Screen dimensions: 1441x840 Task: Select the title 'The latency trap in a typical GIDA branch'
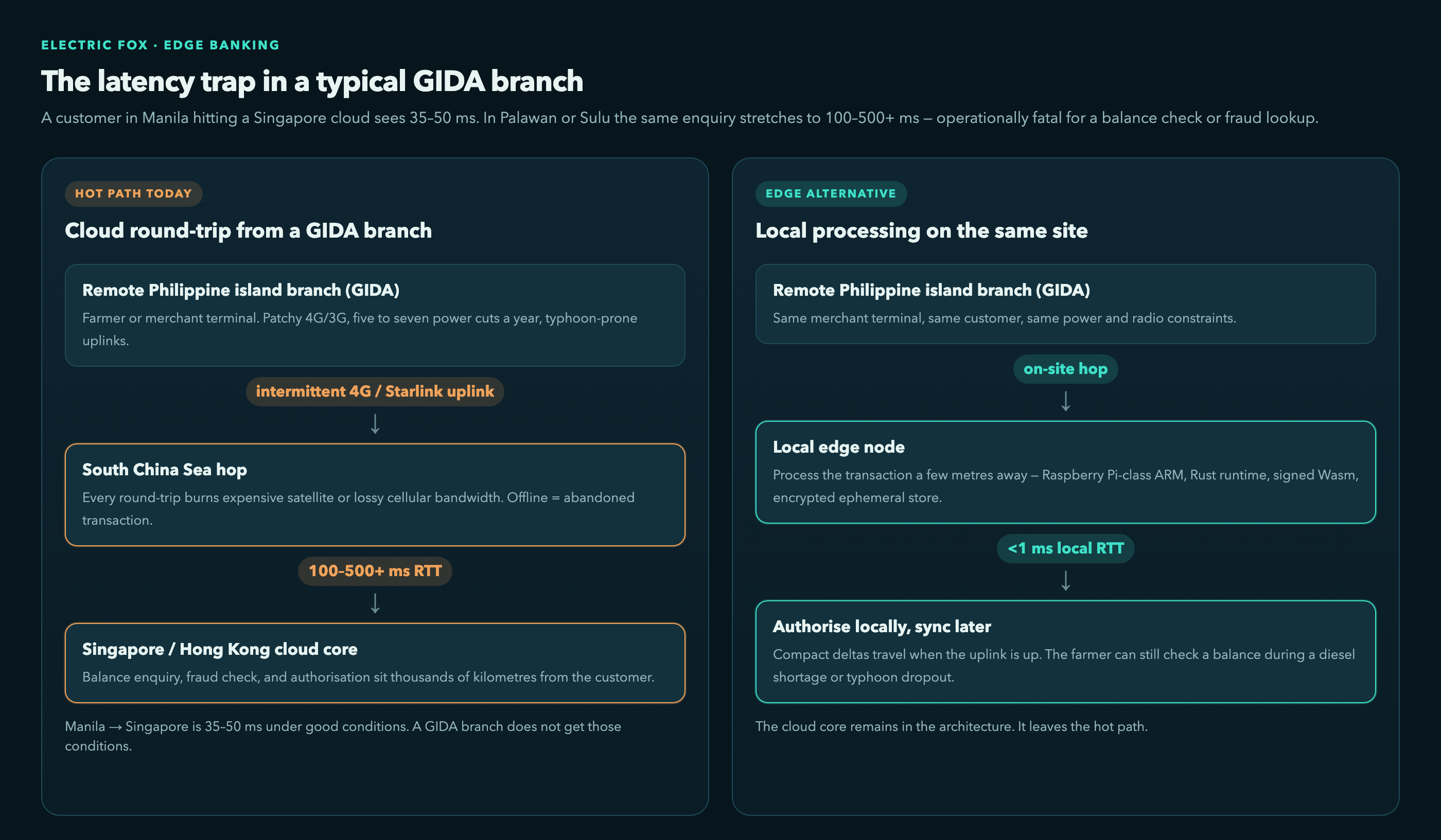pos(312,81)
